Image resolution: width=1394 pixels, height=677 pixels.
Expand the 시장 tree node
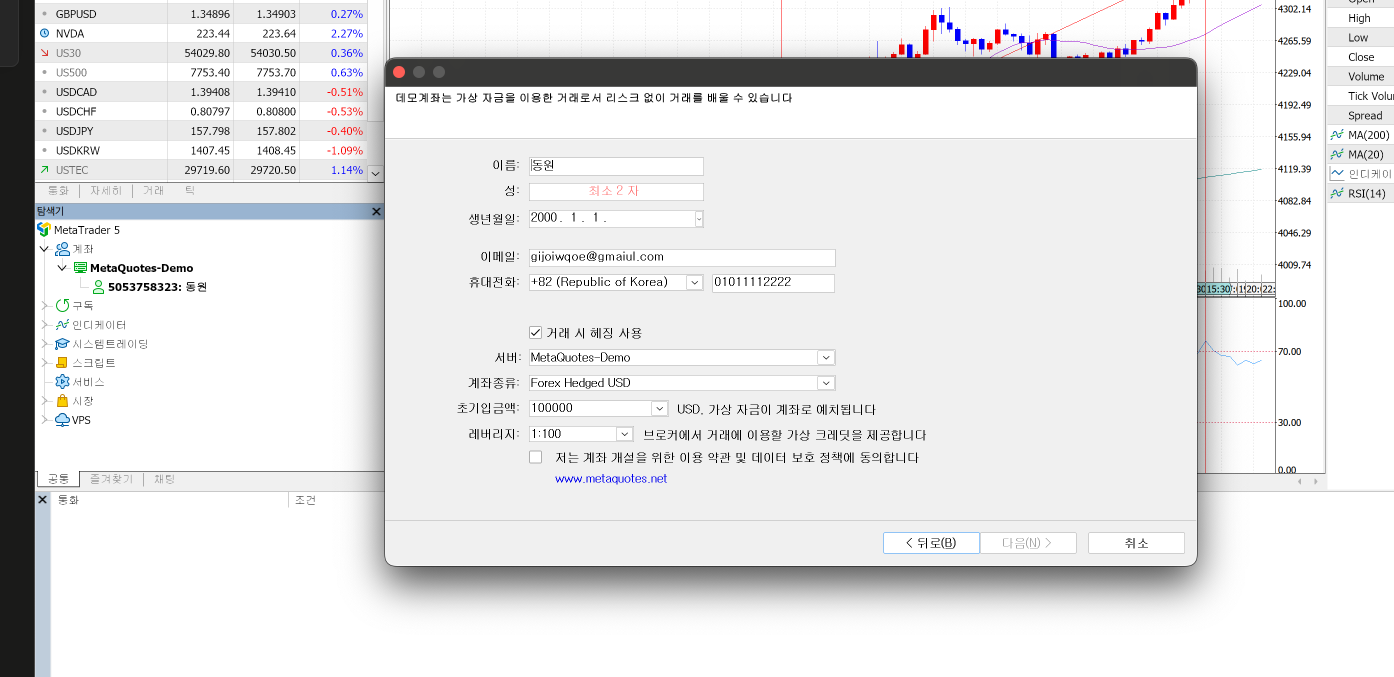click(44, 401)
